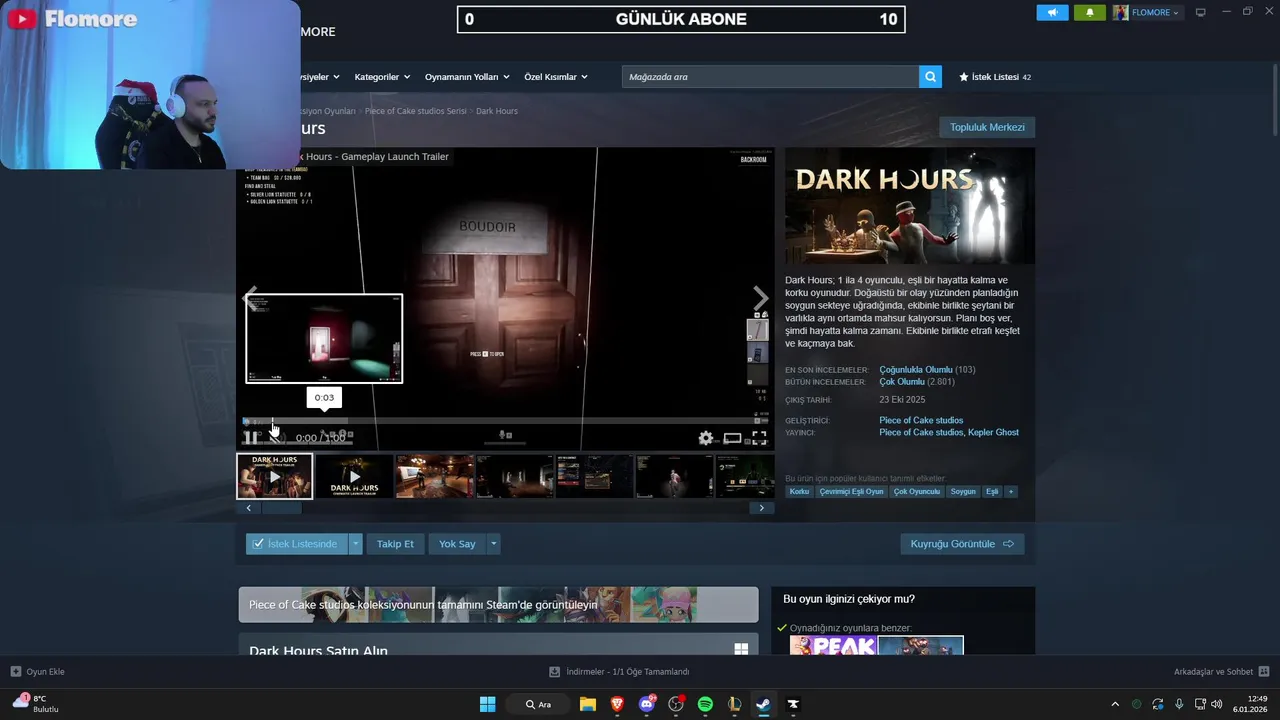
Task: Open the Windows Start menu
Action: point(487,704)
